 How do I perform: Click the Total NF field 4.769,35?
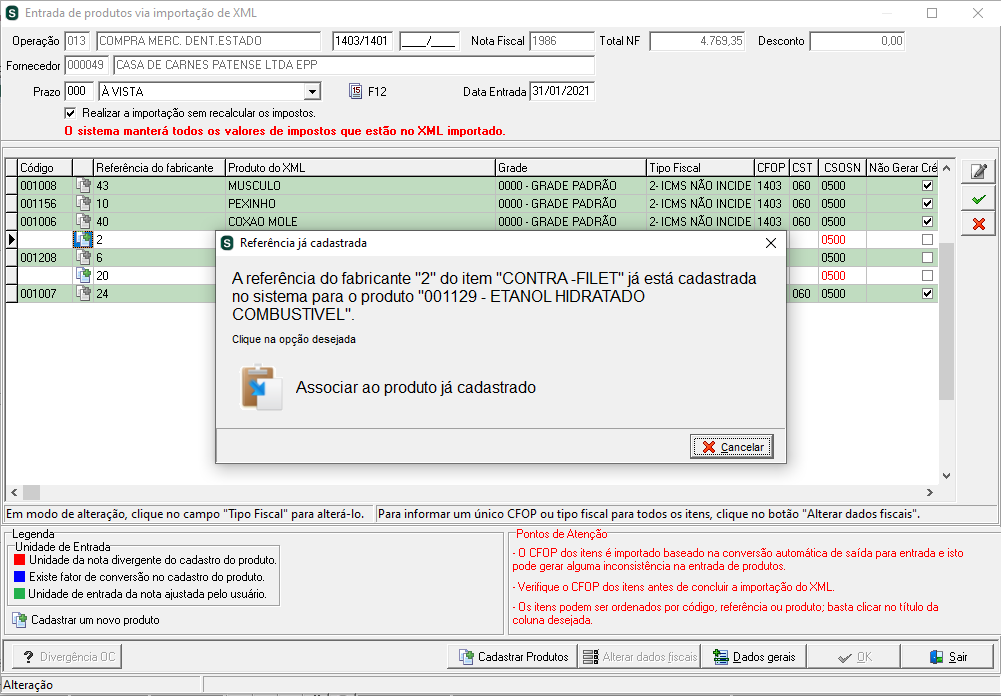698,41
